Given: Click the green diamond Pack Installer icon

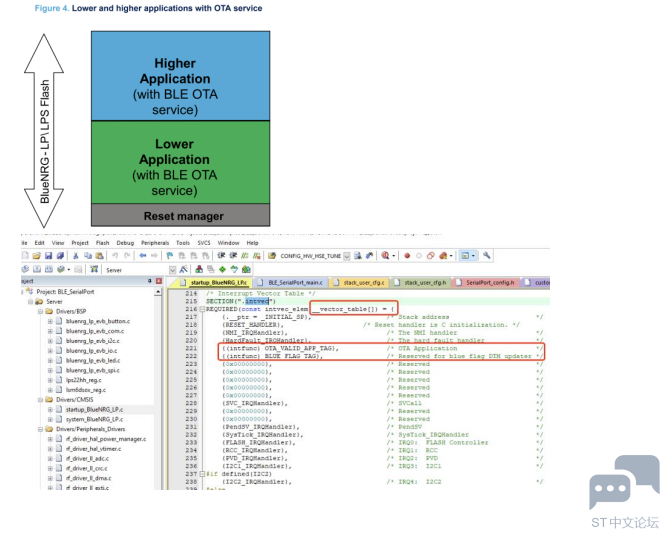Looking at the screenshot, I should pyautogui.click(x=222, y=269).
